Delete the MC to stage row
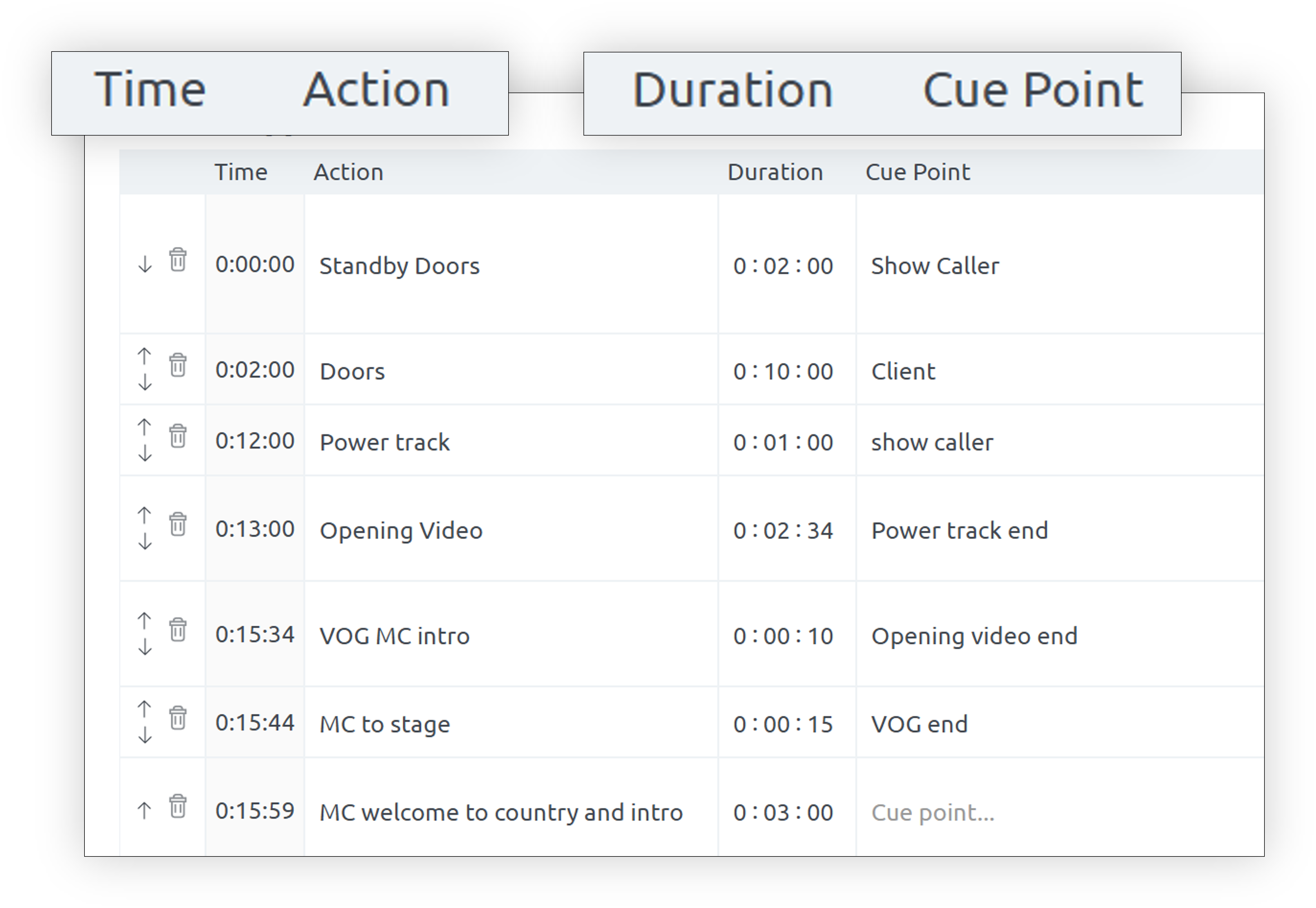Viewport: 1316px width, 908px height. click(x=177, y=718)
